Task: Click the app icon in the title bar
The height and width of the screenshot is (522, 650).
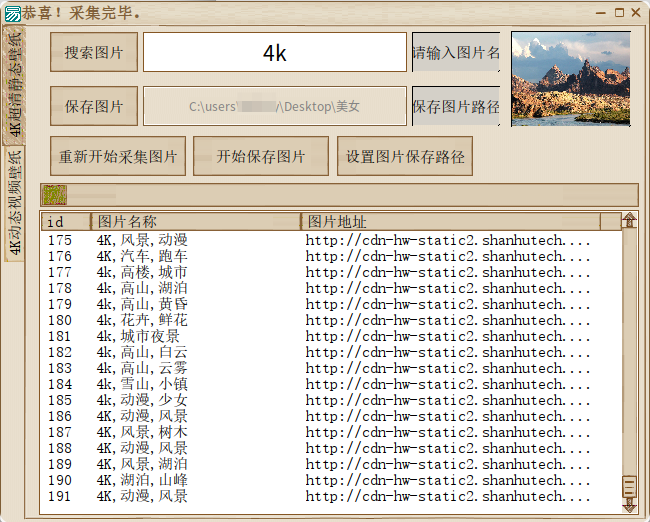Action: pyautogui.click(x=12, y=12)
